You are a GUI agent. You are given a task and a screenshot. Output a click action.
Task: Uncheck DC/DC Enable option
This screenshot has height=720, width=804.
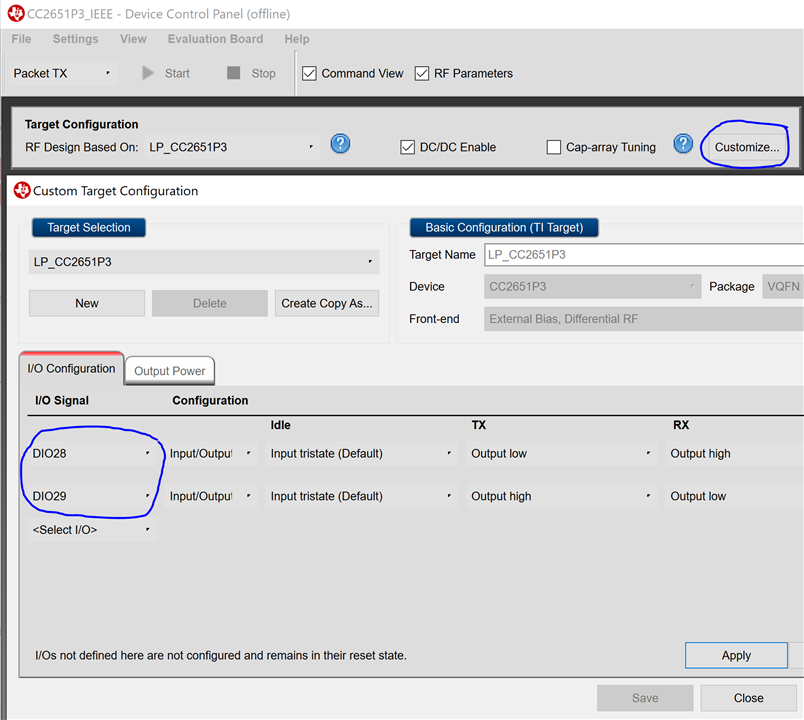tap(407, 147)
